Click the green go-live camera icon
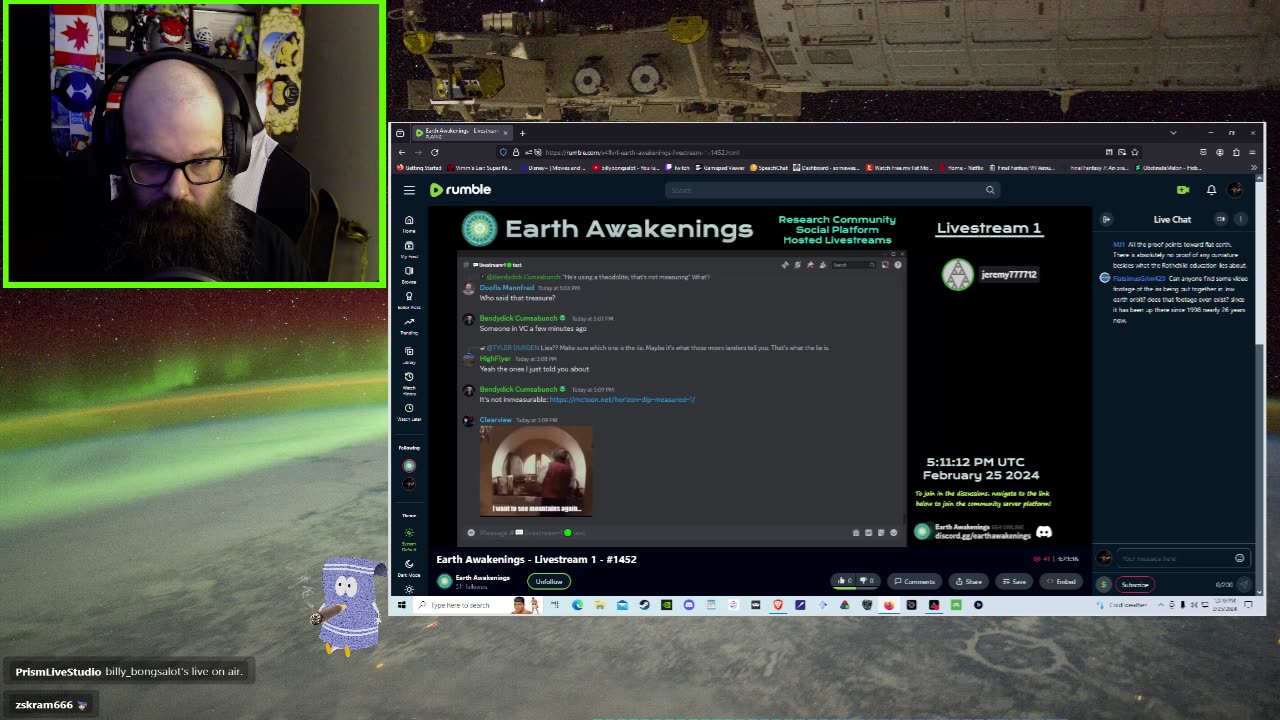 tap(1183, 190)
